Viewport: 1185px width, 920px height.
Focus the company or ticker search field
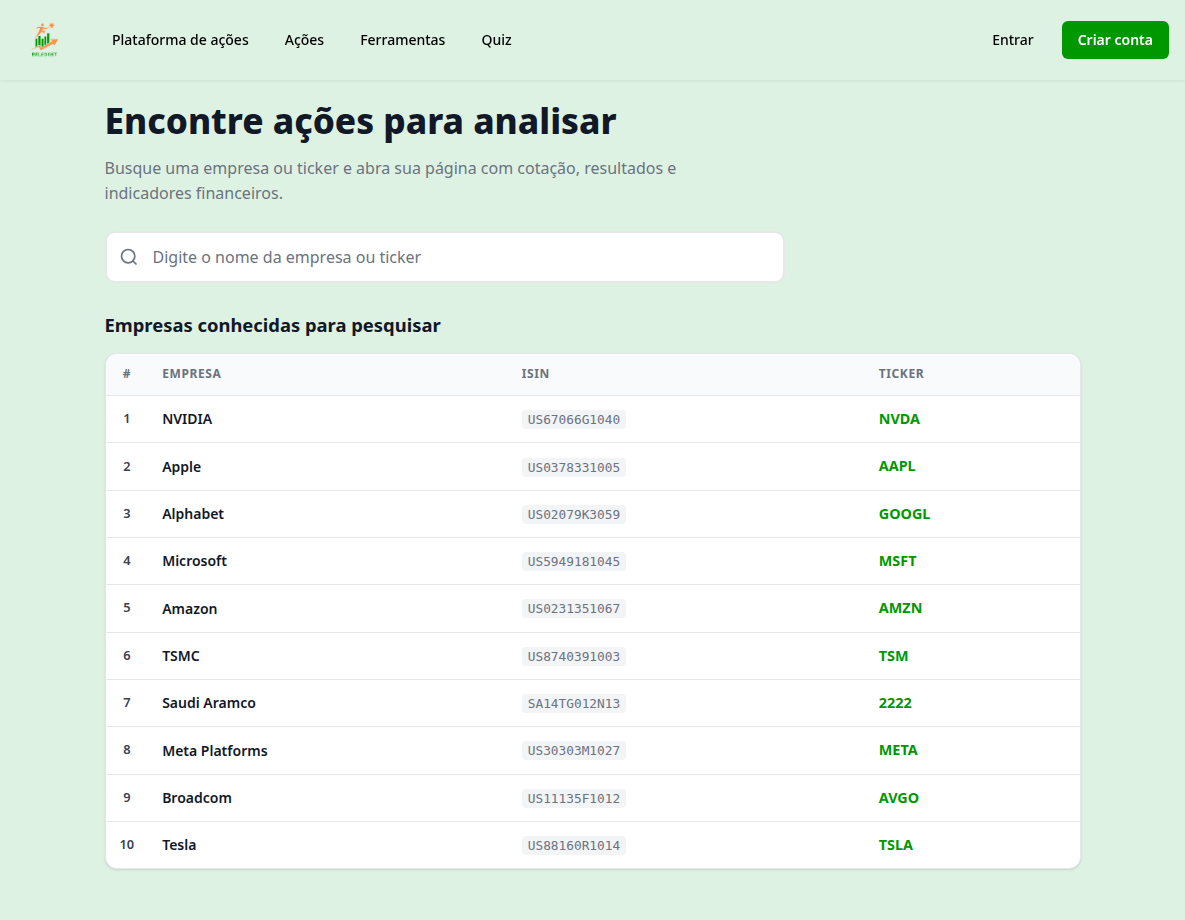coord(444,257)
